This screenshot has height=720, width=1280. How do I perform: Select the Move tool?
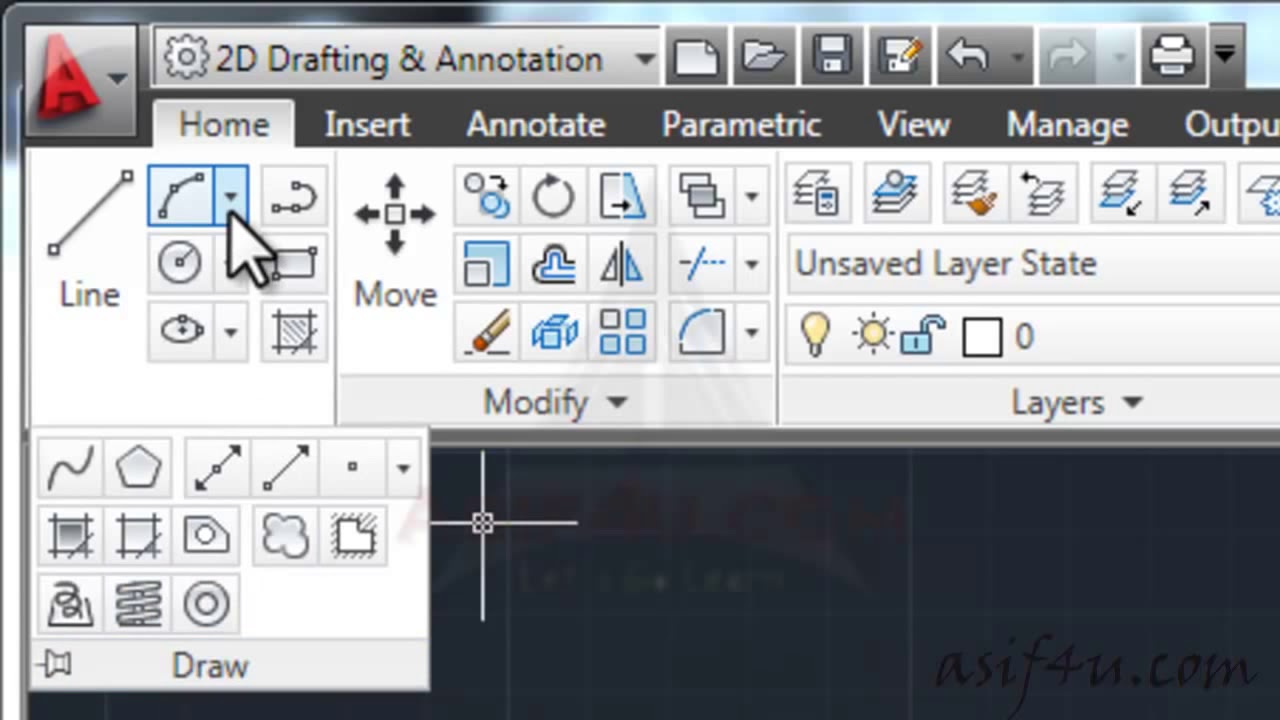coord(395,240)
